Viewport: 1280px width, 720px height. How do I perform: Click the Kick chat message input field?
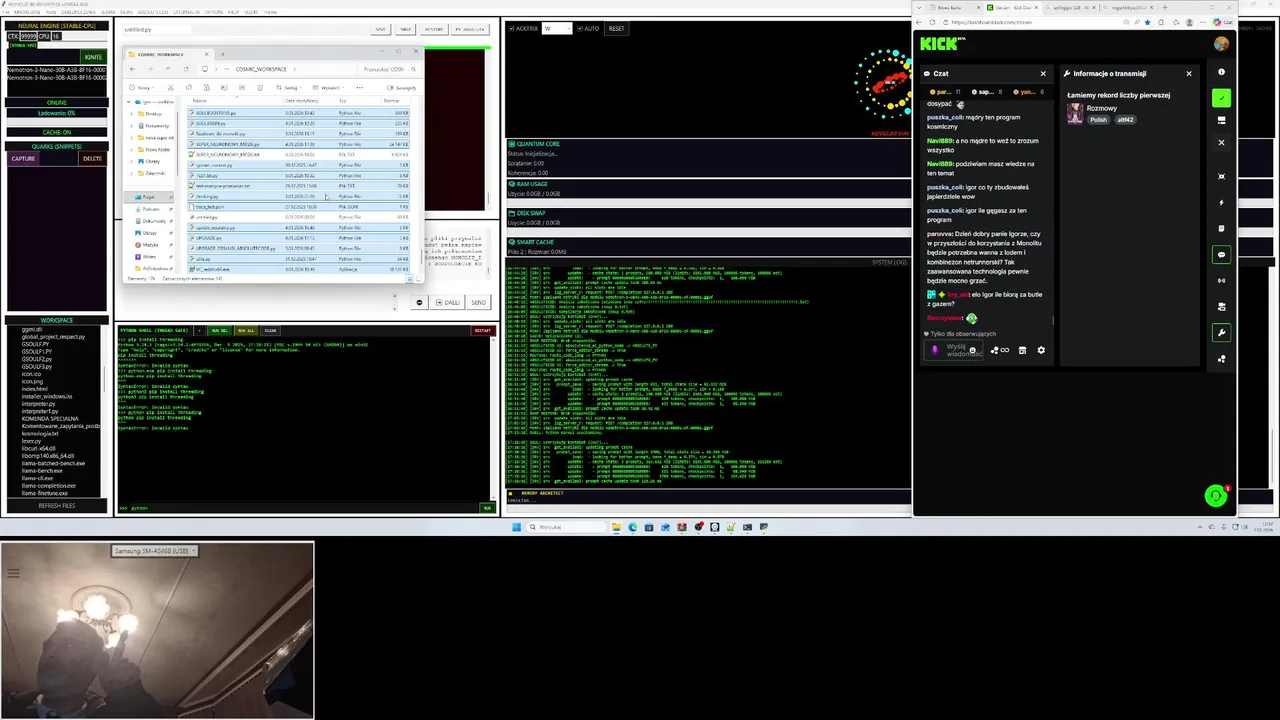[953, 350]
